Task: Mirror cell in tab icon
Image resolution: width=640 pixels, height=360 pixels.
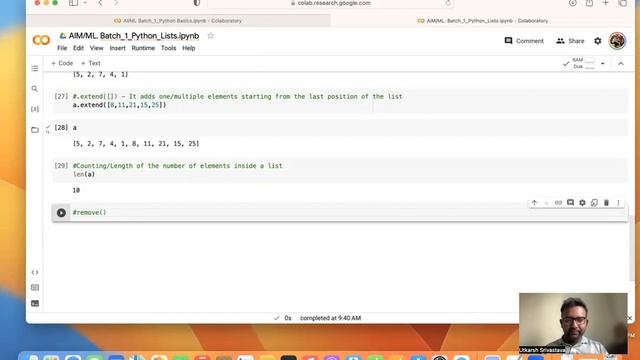Action: pyautogui.click(x=594, y=203)
